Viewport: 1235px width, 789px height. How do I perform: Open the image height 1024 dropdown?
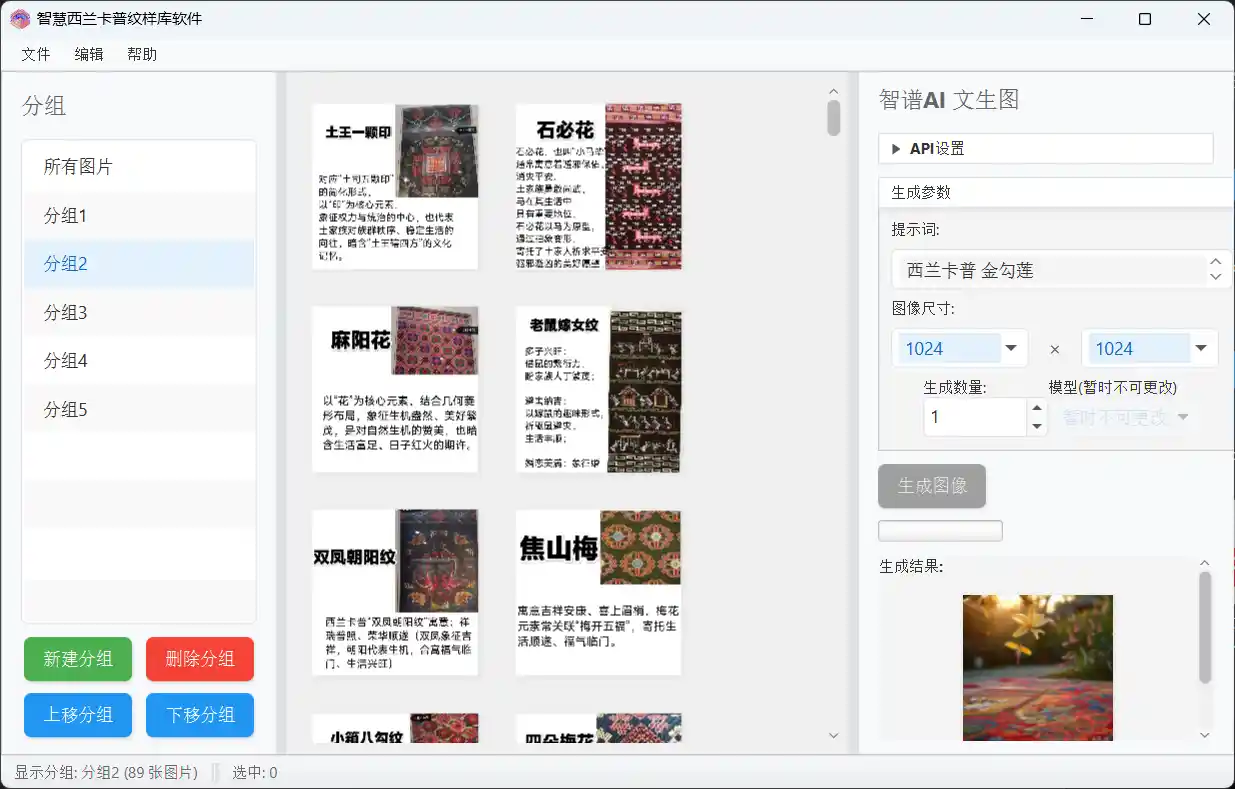click(1201, 348)
